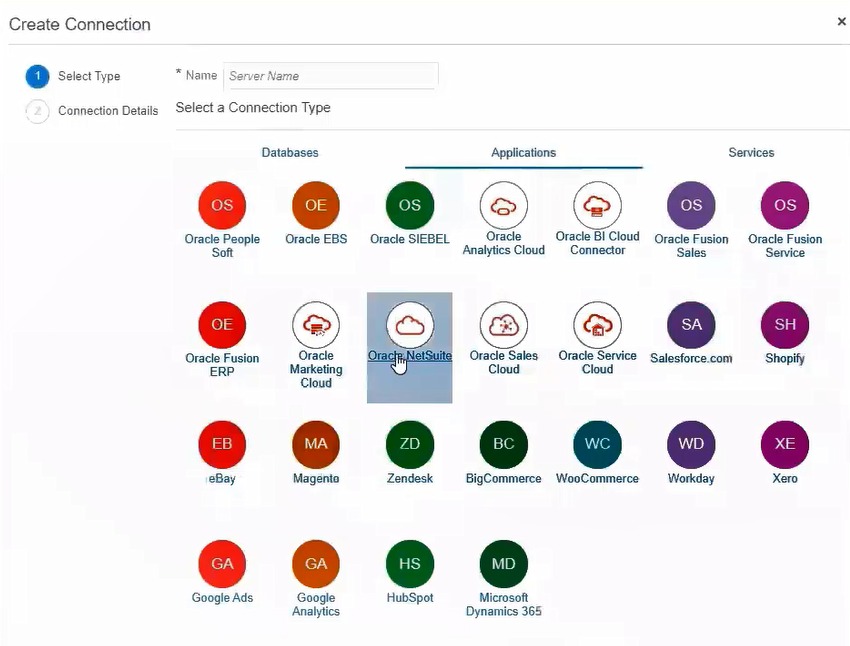
Task: Select the HubSpot HS icon
Action: [x=410, y=564]
